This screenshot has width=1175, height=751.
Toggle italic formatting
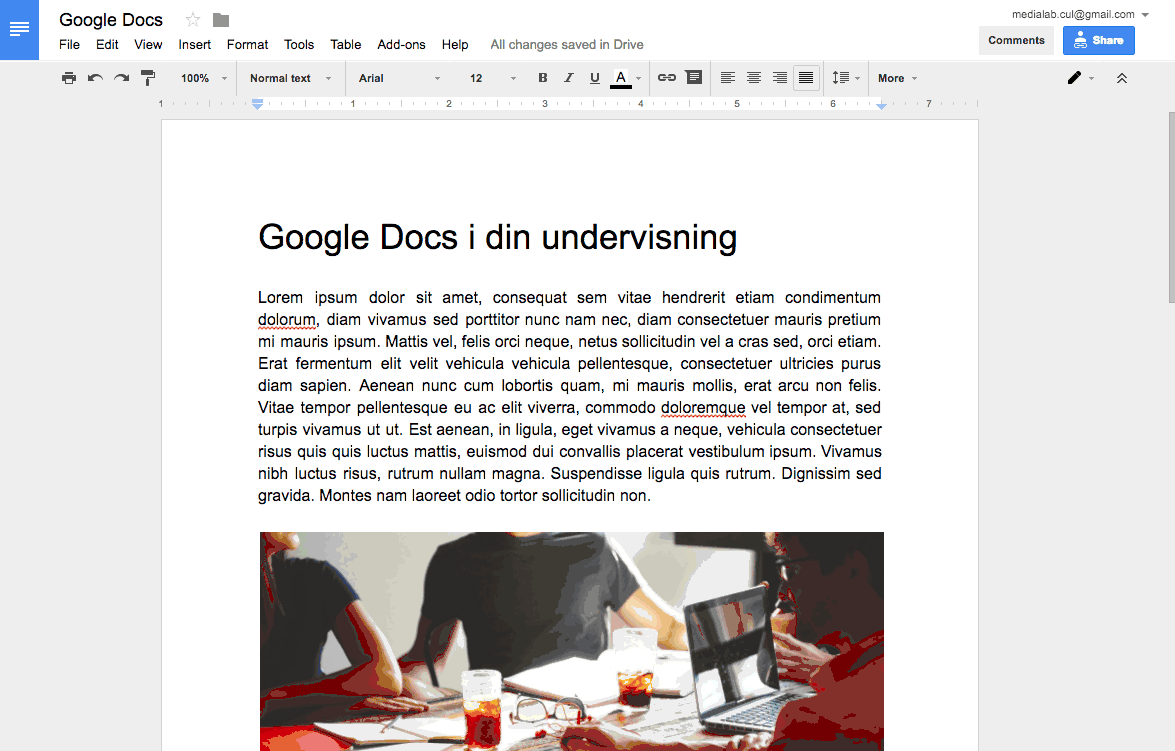(569, 78)
